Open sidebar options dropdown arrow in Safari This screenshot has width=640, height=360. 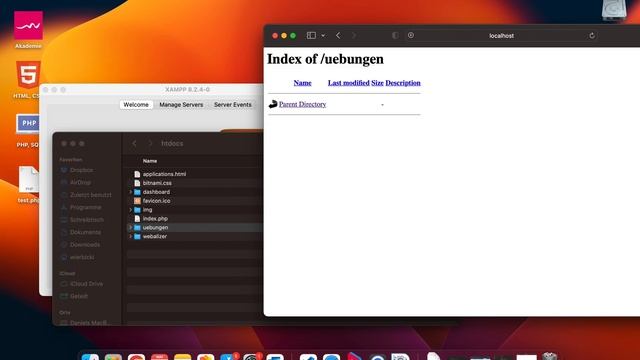pyautogui.click(x=323, y=36)
